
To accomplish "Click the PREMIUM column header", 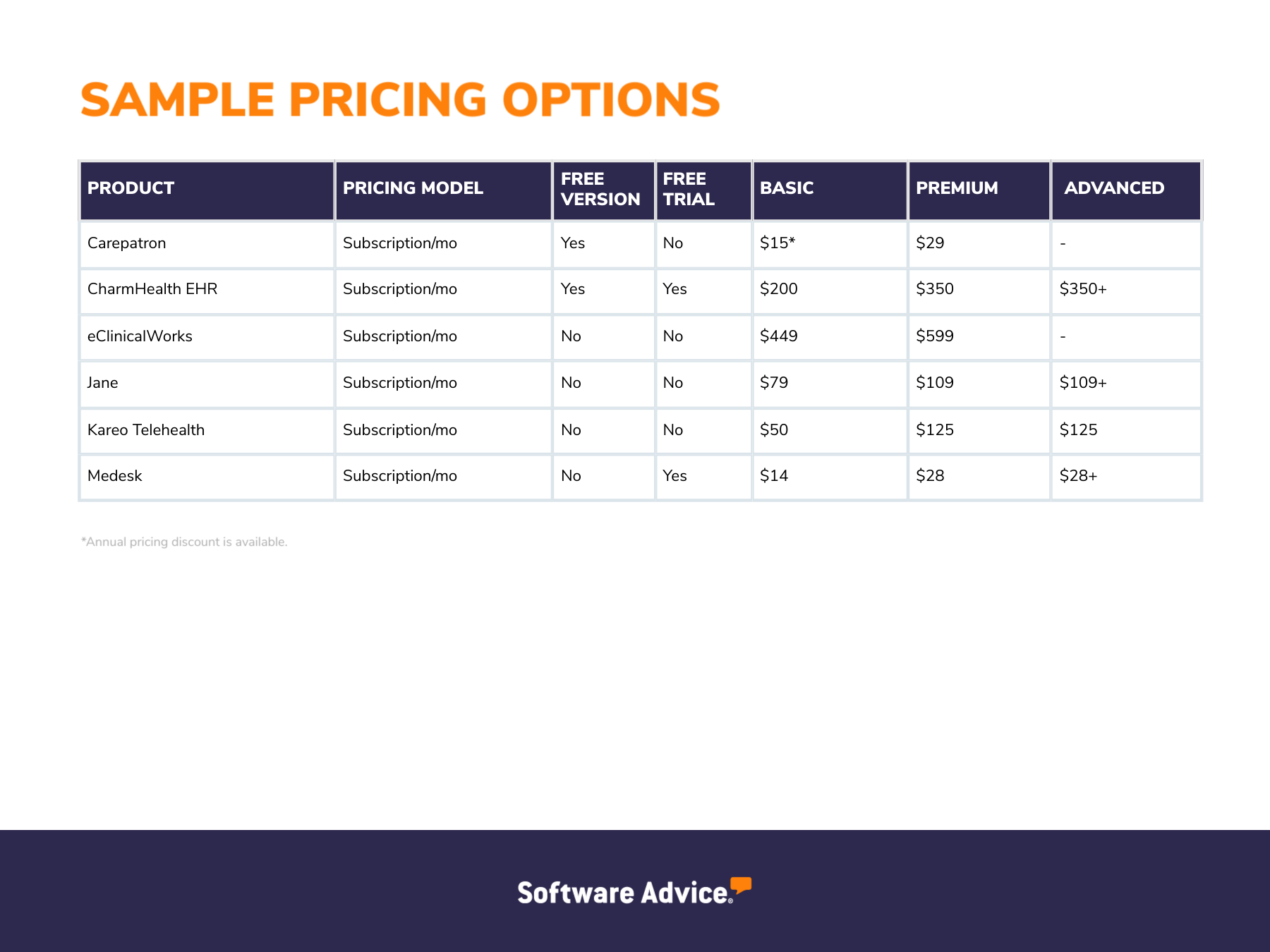I will pyautogui.click(x=979, y=190).
